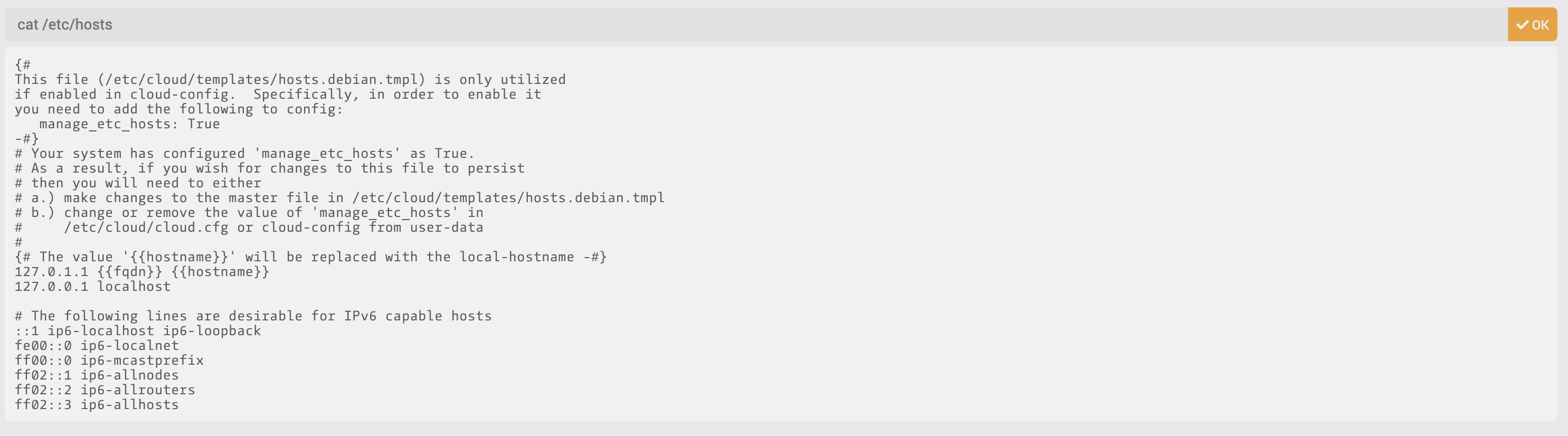Click the '127.0.1.1 {{fqdn}} {{hostname}}' line

tap(142, 272)
